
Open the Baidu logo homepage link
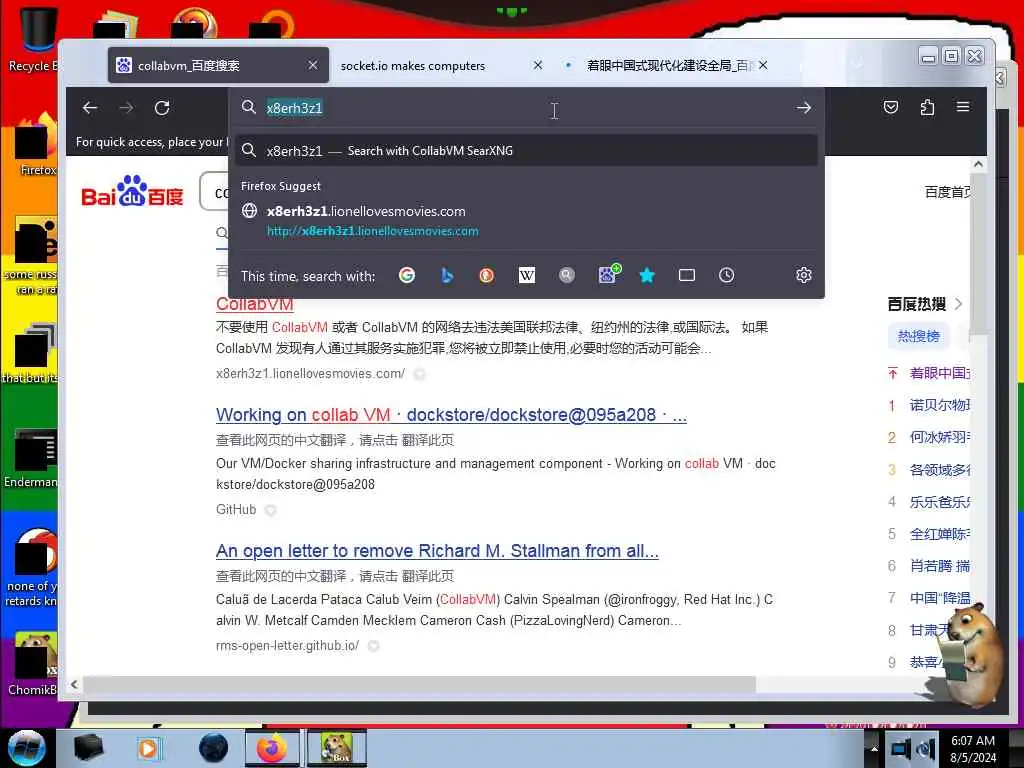click(x=133, y=191)
